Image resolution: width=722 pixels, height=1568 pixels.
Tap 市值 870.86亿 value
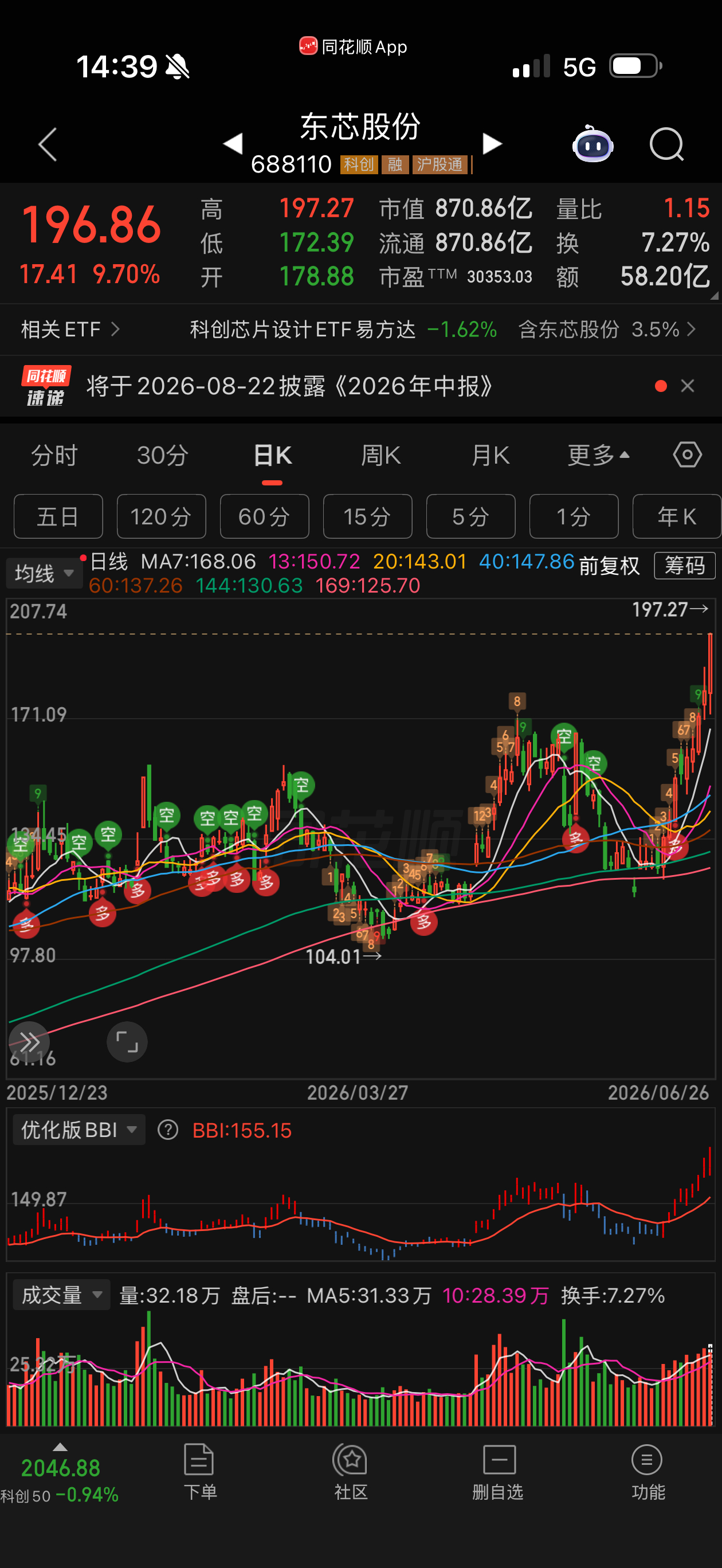[456, 208]
